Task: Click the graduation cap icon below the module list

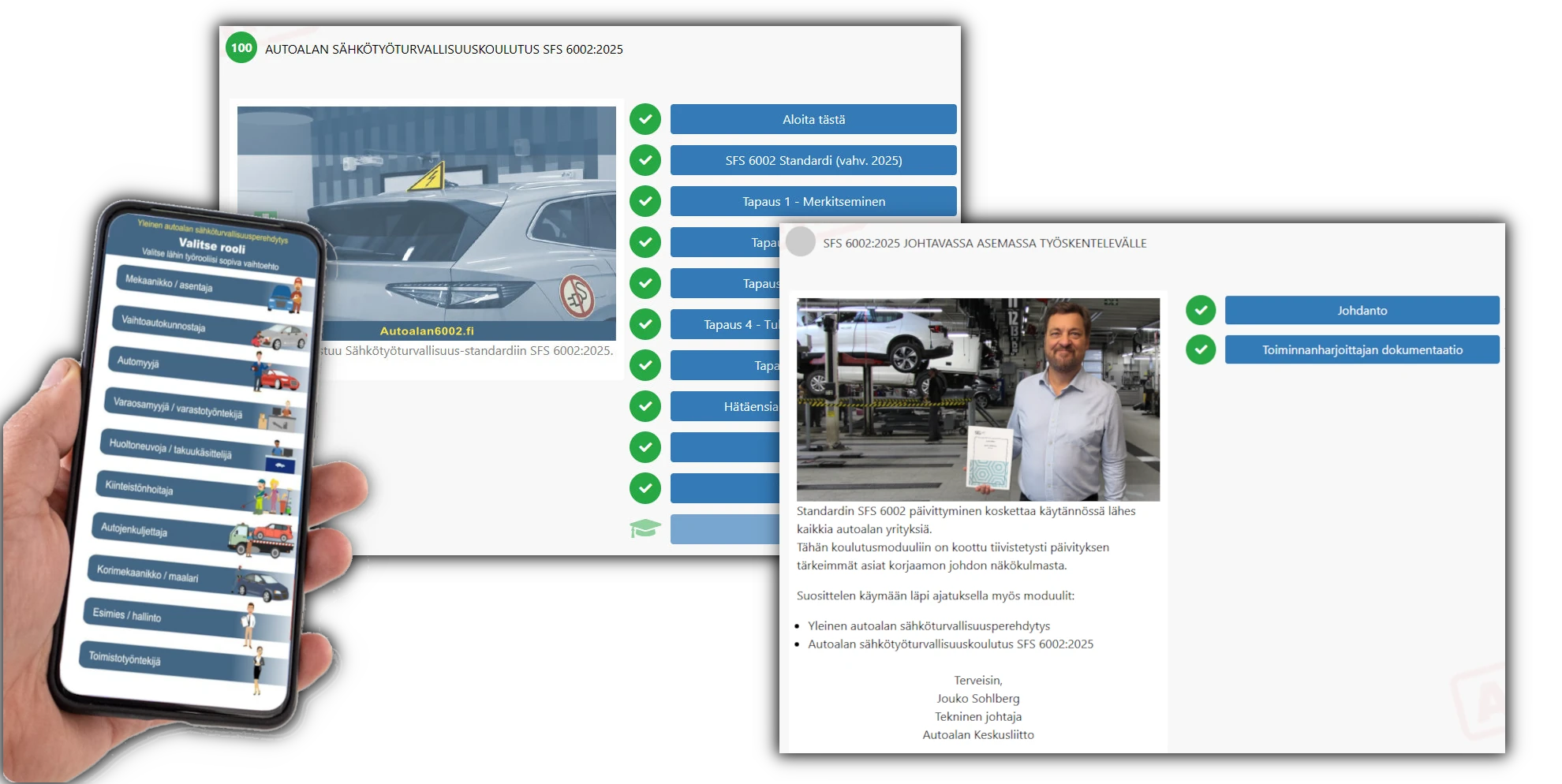Action: [x=645, y=528]
